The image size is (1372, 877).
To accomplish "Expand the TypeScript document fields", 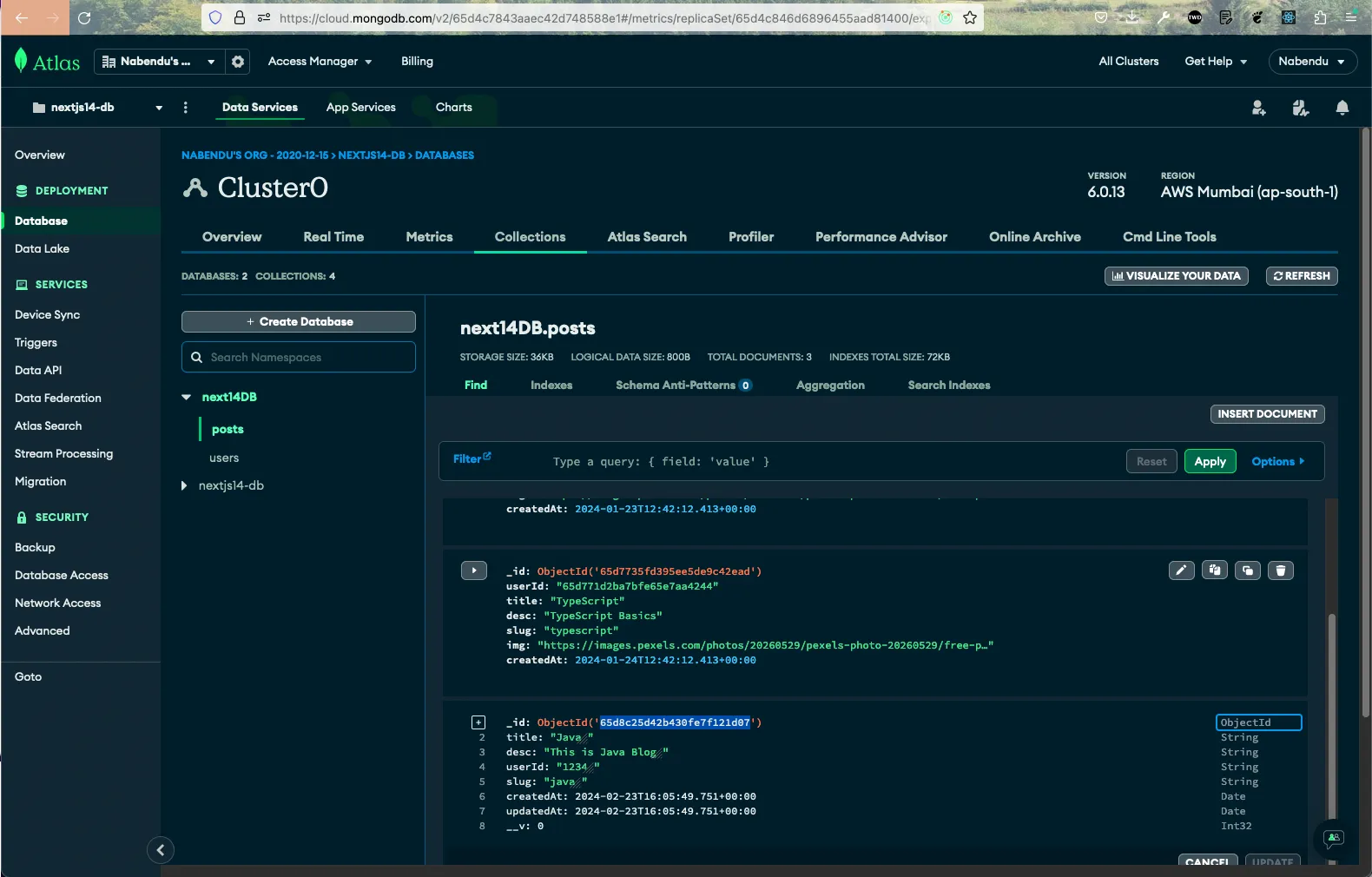I will 473,570.
